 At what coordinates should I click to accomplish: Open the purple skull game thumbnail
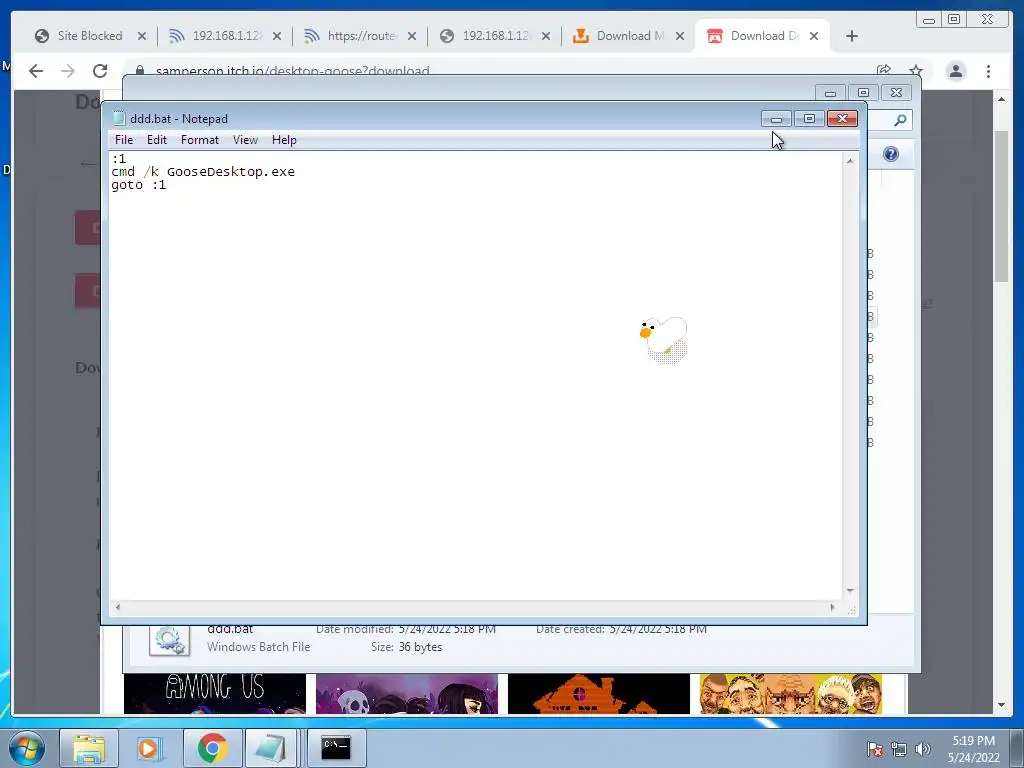click(407, 694)
